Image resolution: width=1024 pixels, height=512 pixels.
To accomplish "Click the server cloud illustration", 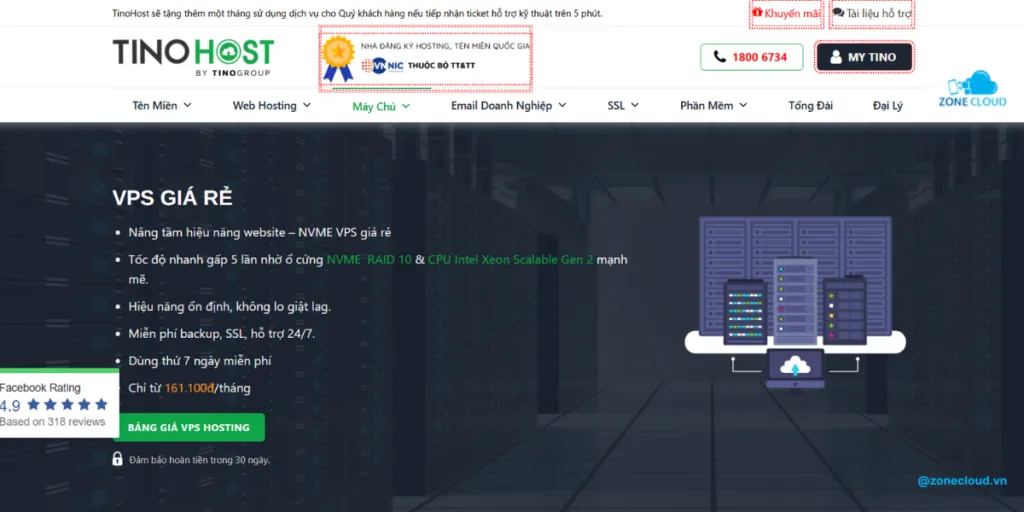I will pos(795,302).
